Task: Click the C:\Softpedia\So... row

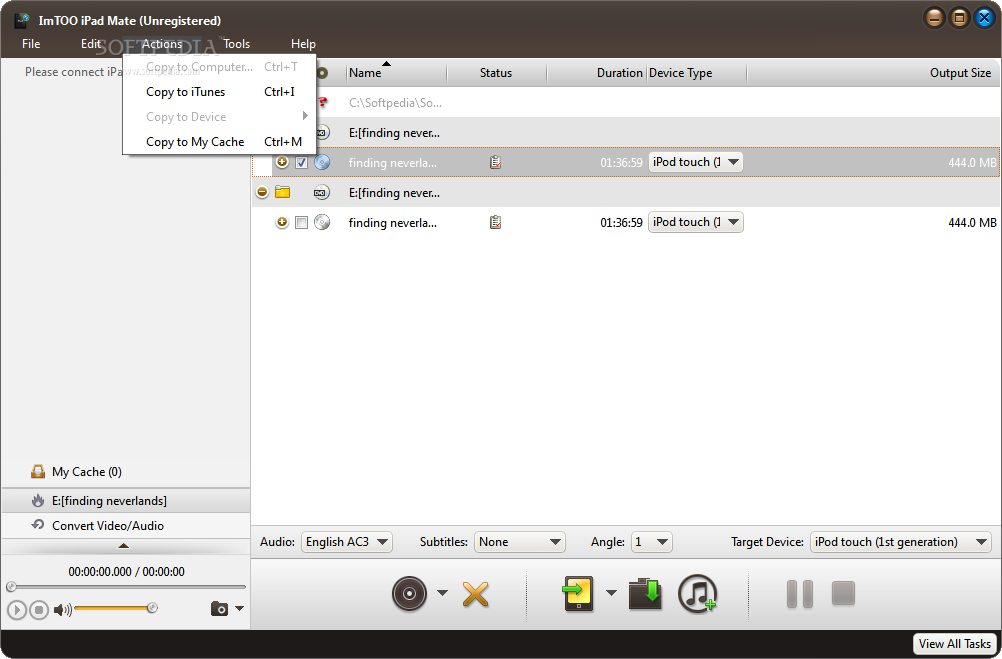Action: click(x=626, y=102)
